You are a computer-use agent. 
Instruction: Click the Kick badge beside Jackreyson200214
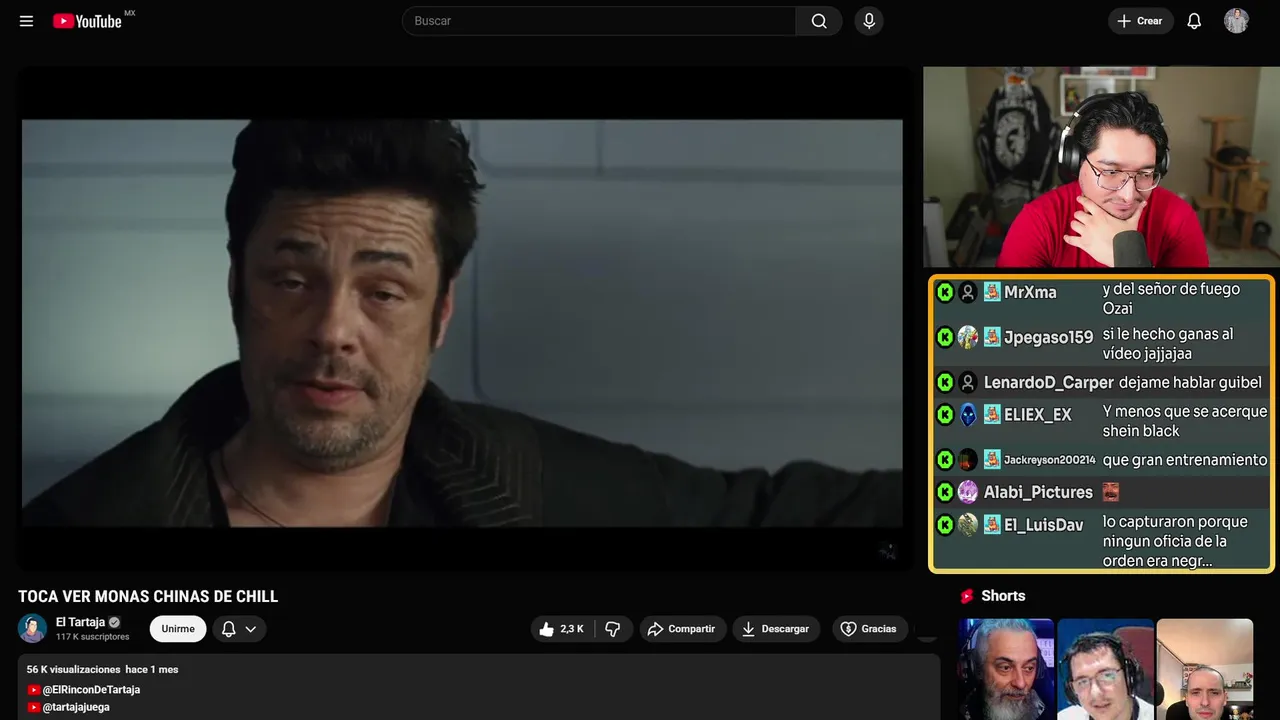(x=945, y=460)
